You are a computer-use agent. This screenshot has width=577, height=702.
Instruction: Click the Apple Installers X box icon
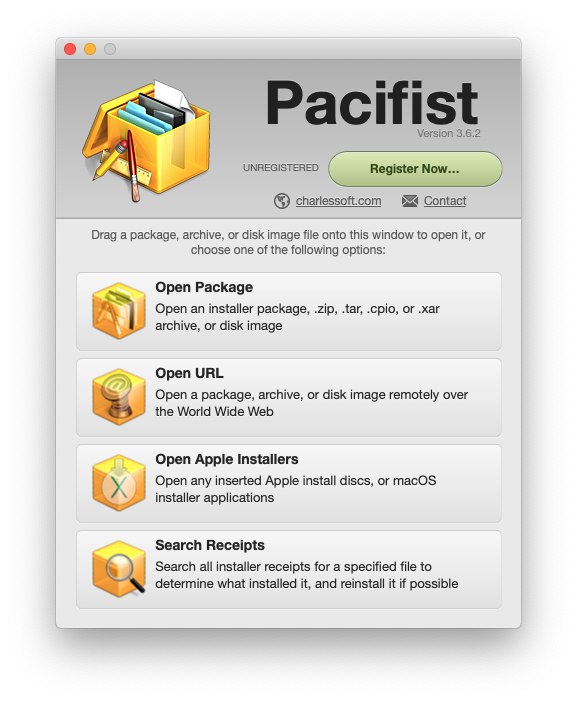[x=119, y=483]
